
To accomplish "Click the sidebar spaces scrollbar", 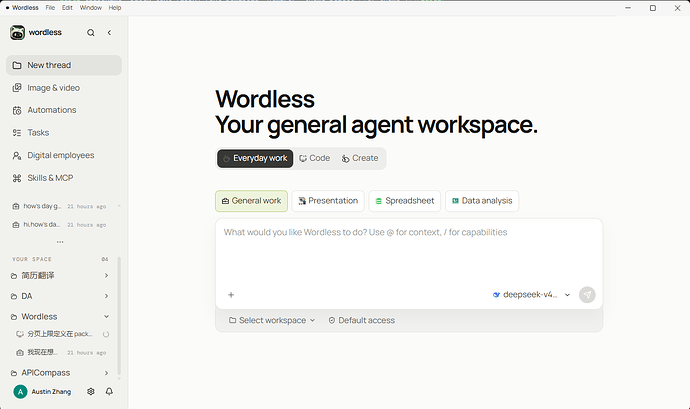I will pos(119,317).
